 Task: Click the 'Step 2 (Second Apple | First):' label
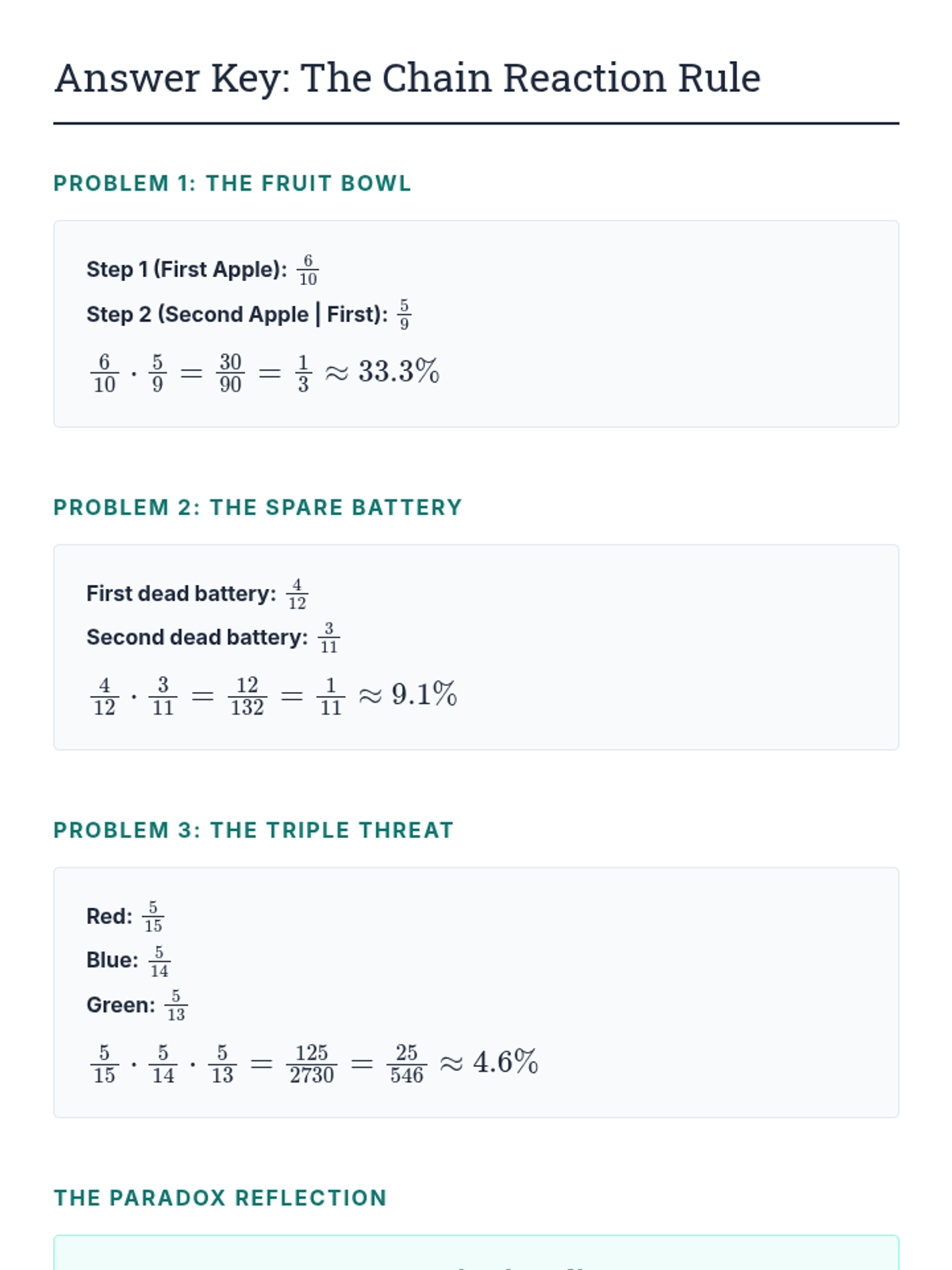pos(236,314)
